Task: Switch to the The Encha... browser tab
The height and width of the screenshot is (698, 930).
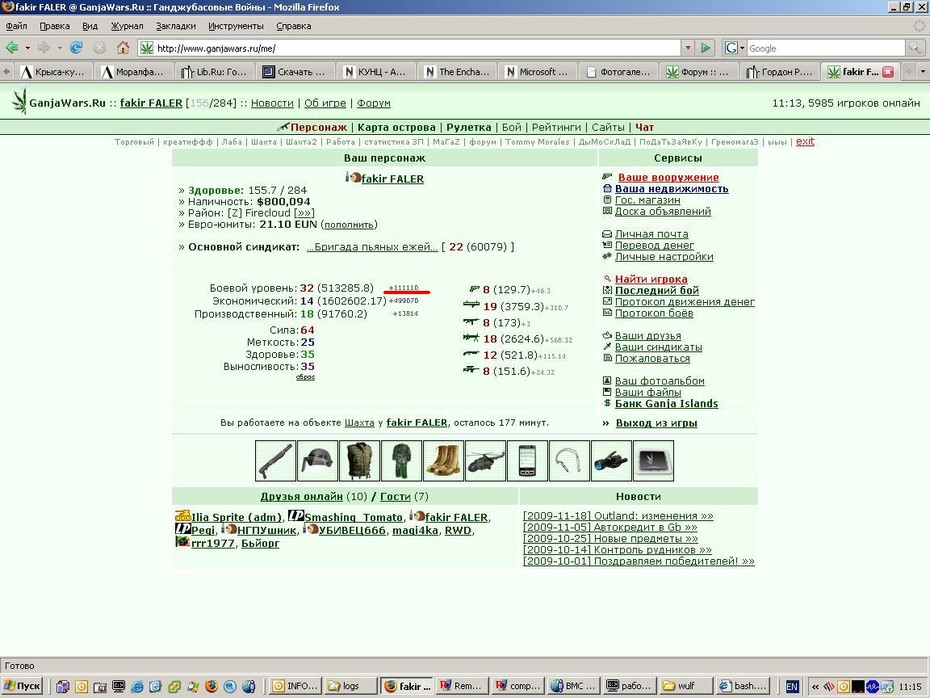Action: coord(458,72)
